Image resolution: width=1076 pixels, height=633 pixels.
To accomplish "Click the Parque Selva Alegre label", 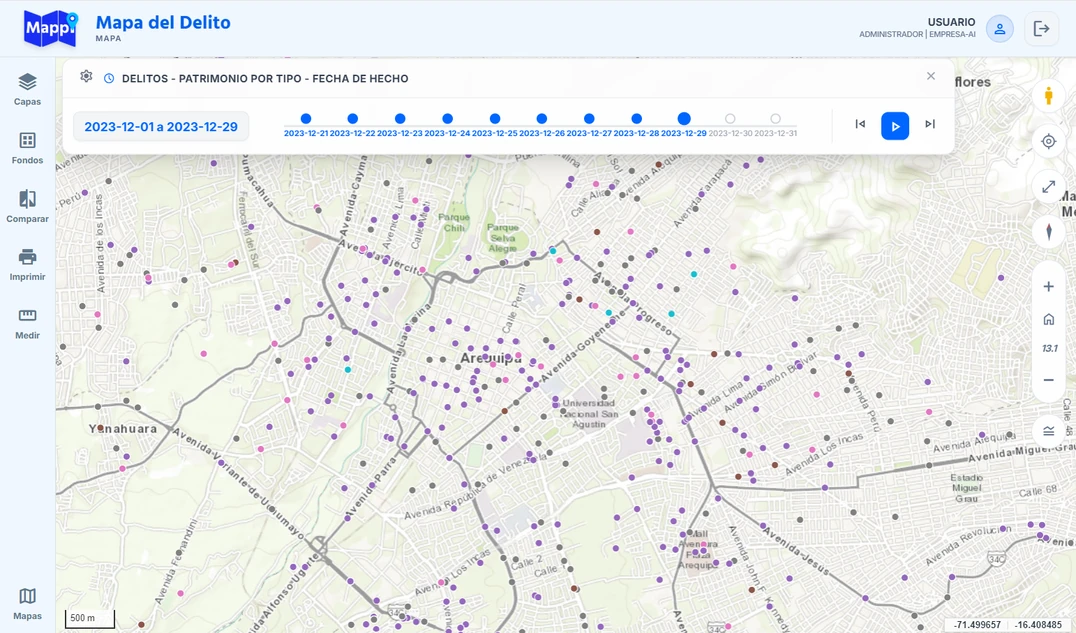I will click(x=502, y=238).
